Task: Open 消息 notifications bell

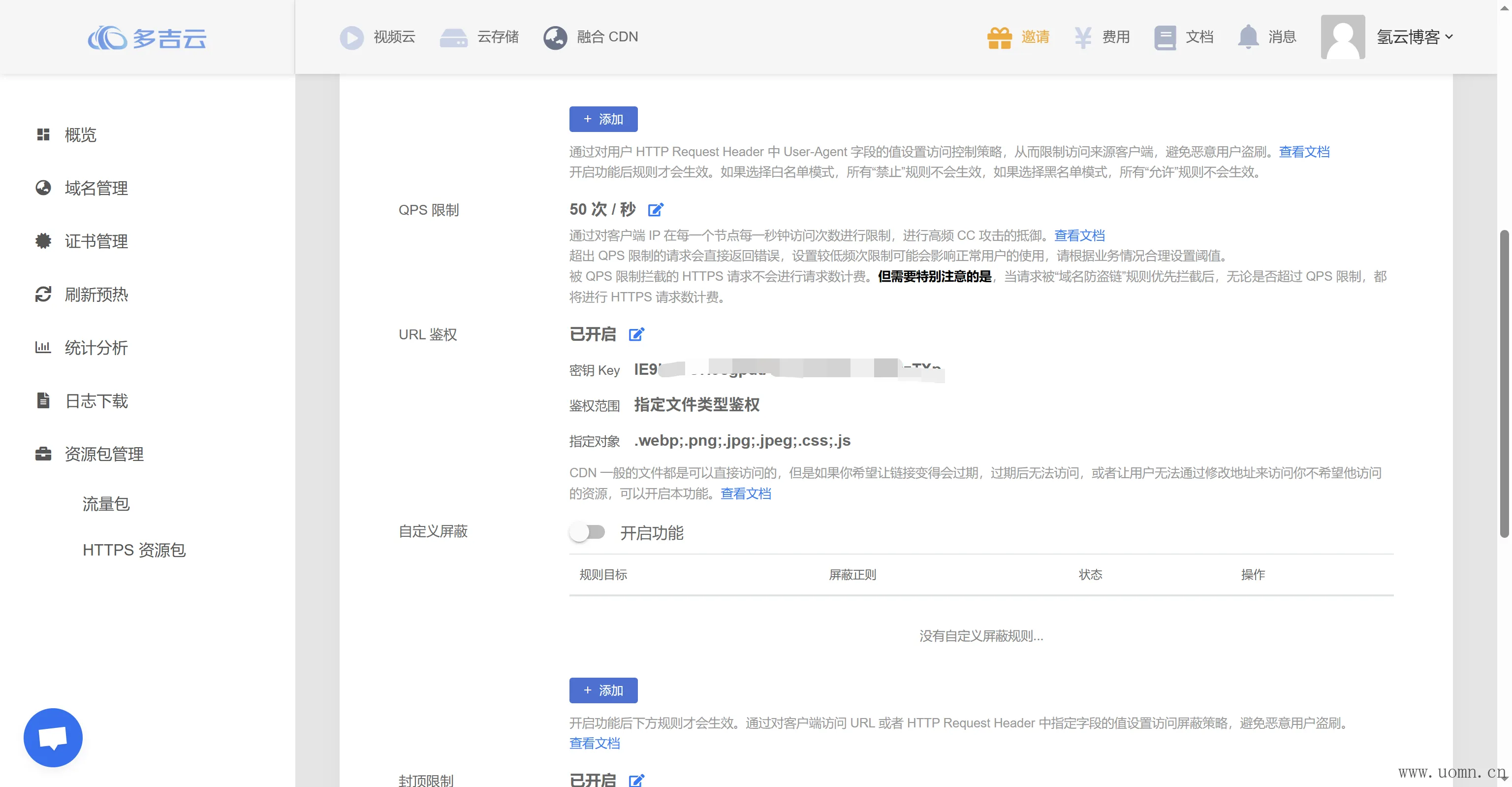Action: coord(1248,37)
